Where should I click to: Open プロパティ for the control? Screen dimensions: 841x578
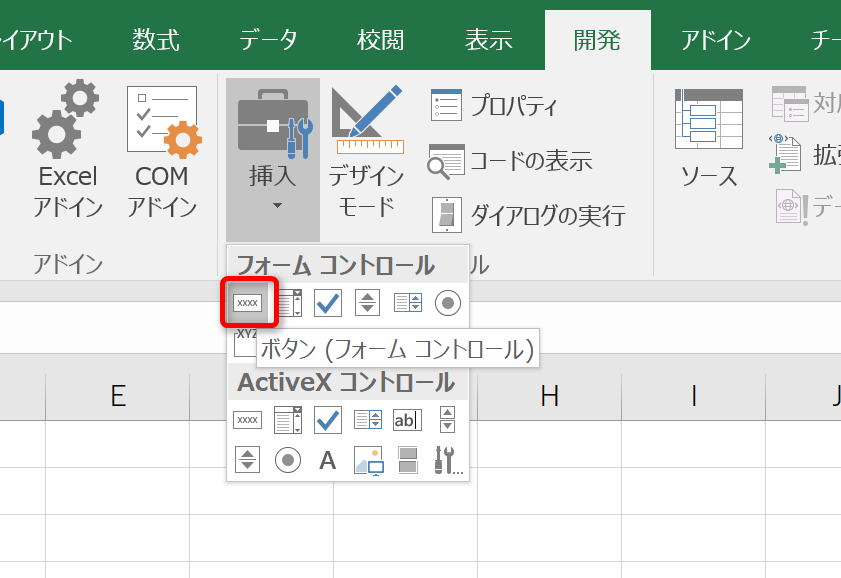coord(495,105)
